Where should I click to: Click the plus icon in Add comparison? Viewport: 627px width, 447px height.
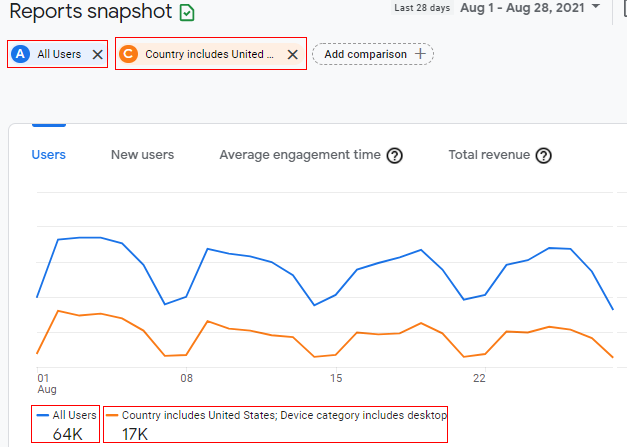click(420, 54)
